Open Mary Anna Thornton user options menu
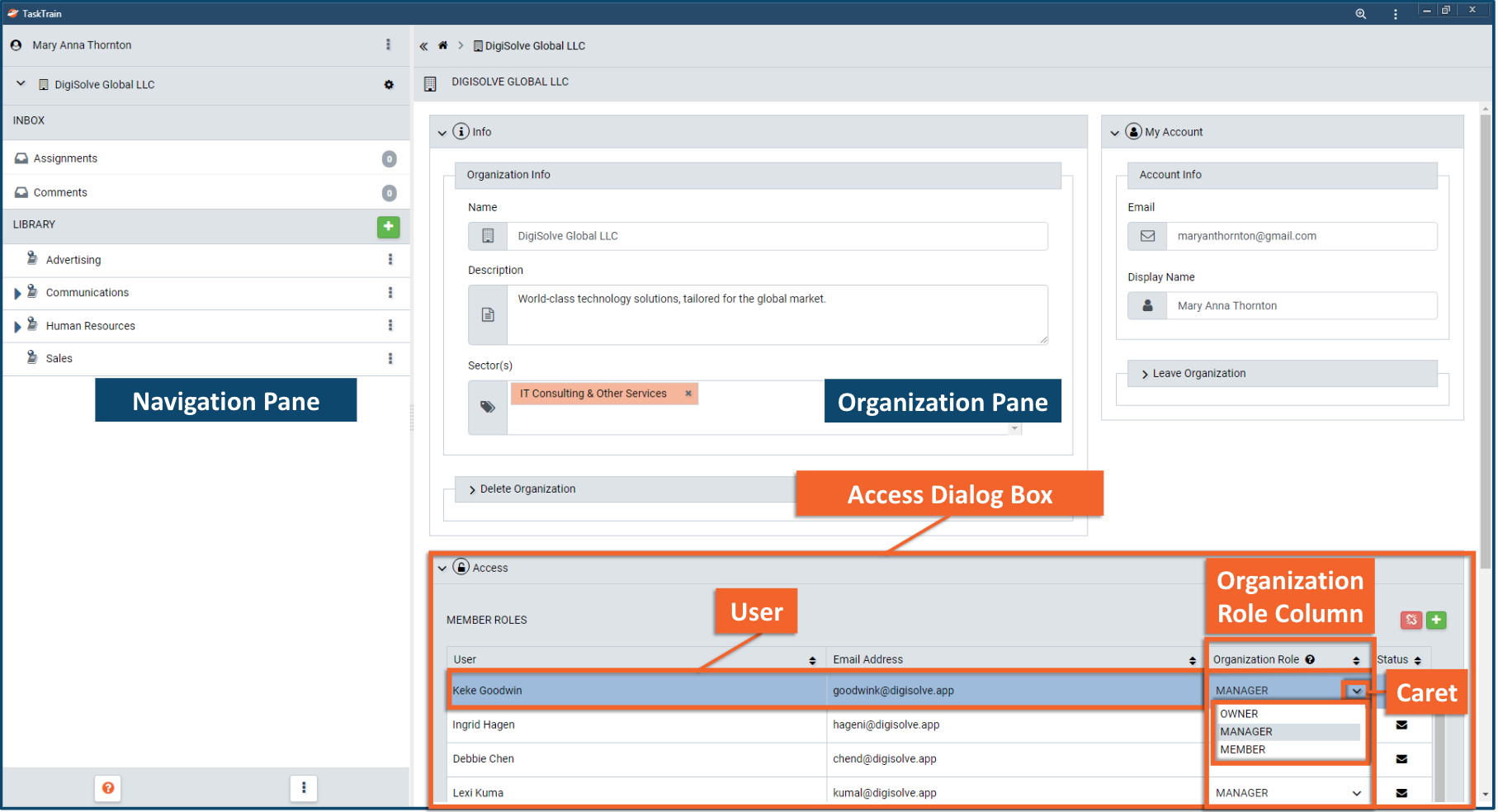 388,45
